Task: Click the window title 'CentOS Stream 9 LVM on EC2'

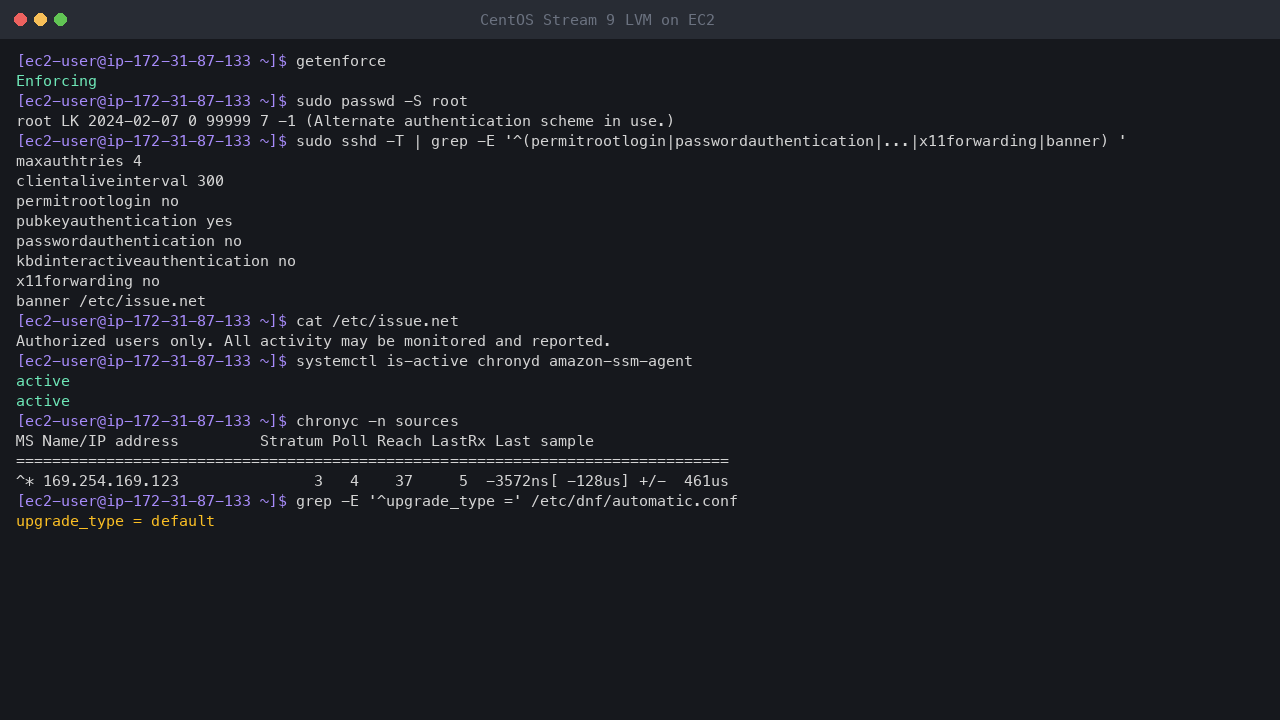Action: (597, 20)
